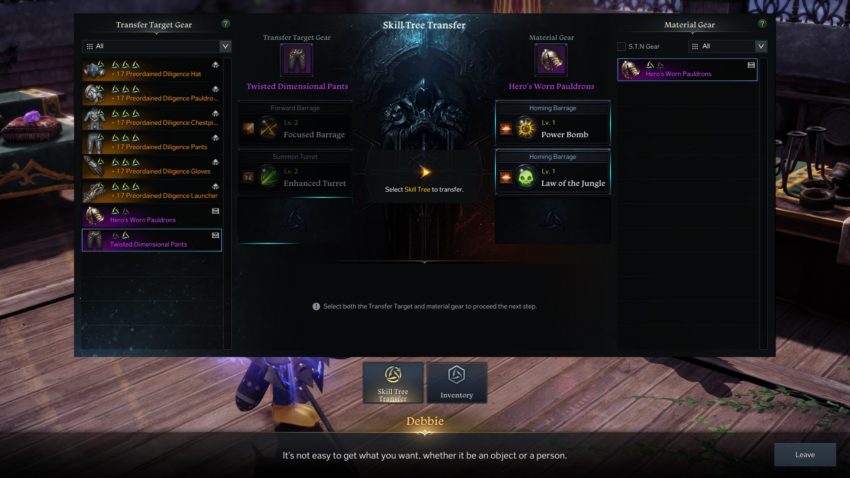Select the Law of the Jungle skull icon
850x478 pixels.
coord(526,177)
